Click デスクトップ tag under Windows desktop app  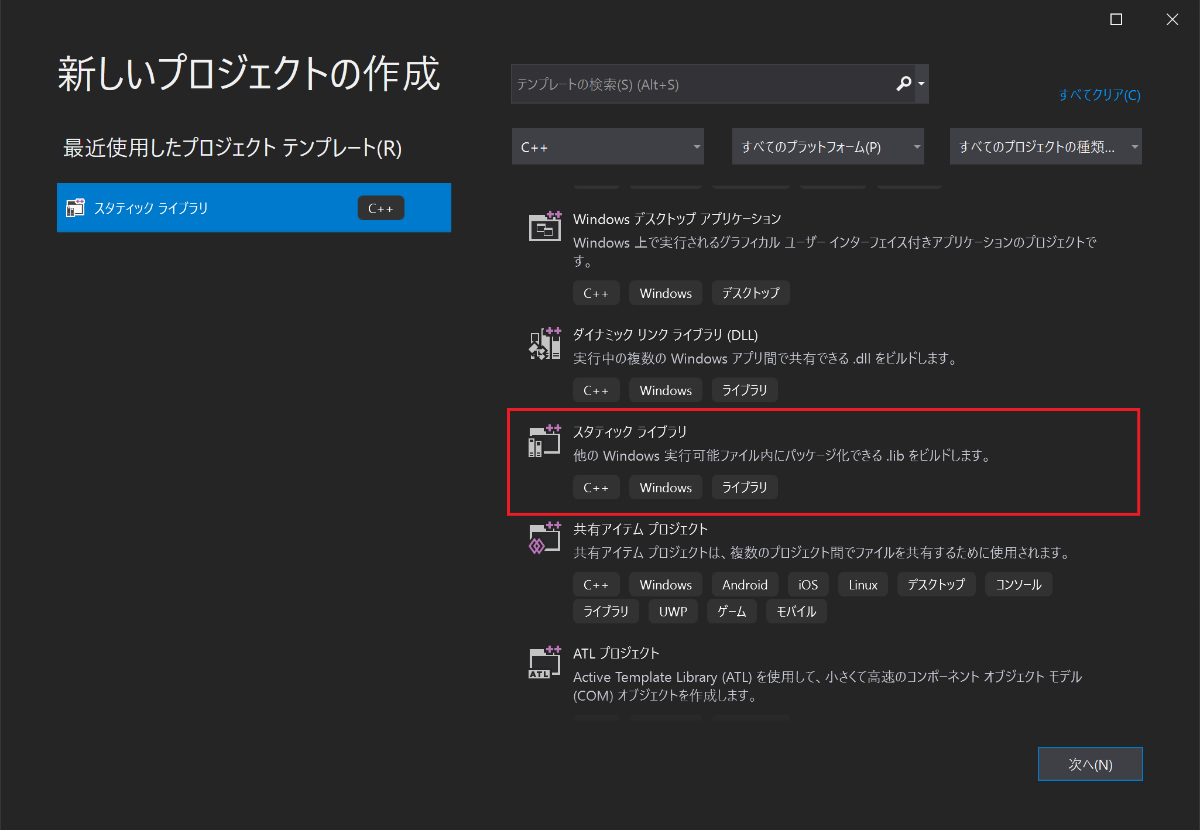click(751, 293)
